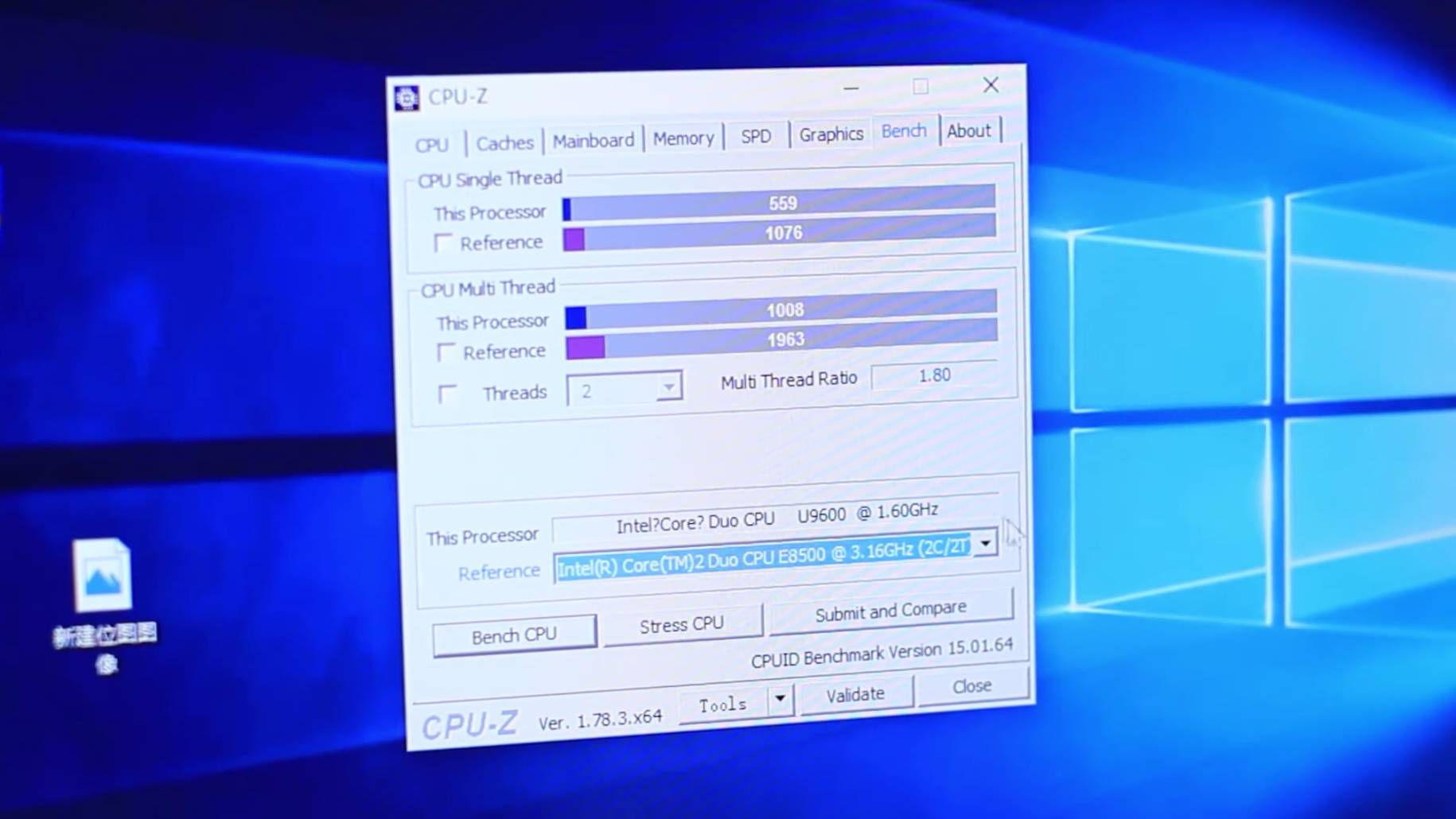Minimize the CPU-Z window
This screenshot has width=1456, height=819.
point(851,88)
